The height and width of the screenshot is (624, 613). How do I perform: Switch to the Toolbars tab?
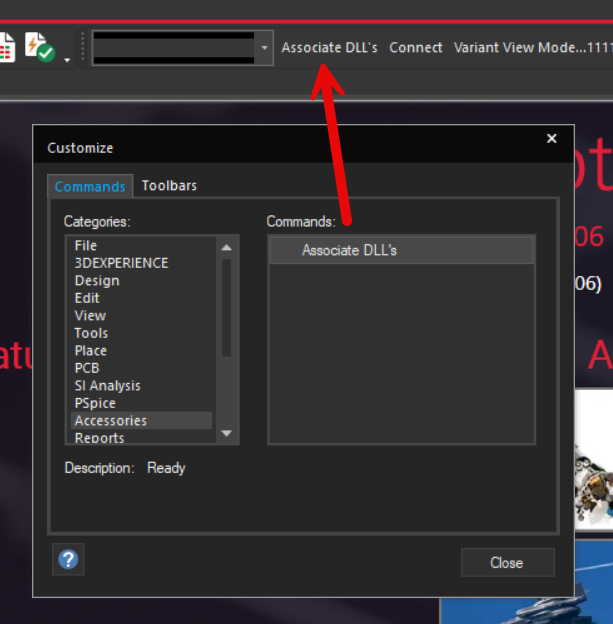pyautogui.click(x=169, y=186)
